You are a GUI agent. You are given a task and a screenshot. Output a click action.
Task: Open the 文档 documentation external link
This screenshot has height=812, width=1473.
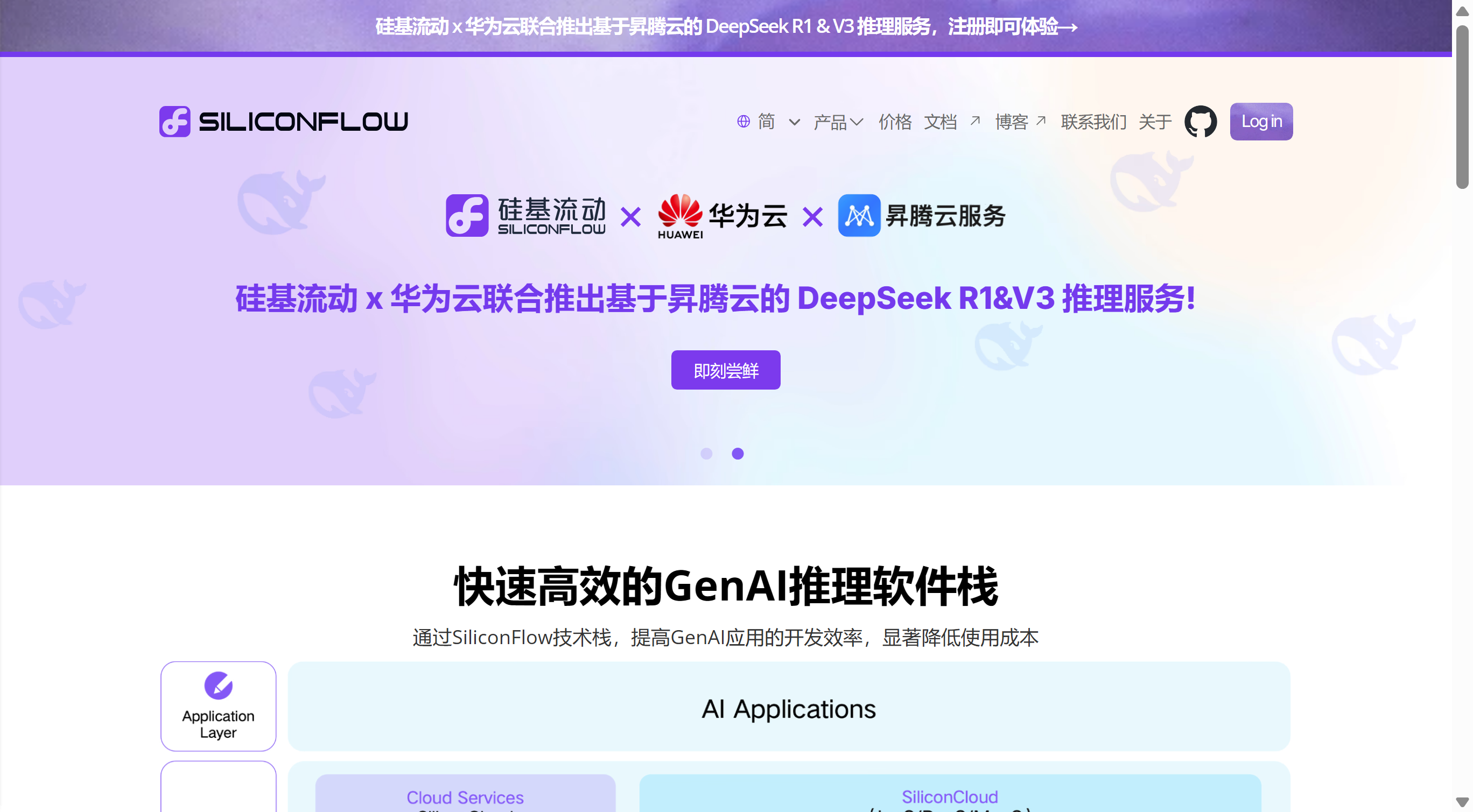point(941,121)
